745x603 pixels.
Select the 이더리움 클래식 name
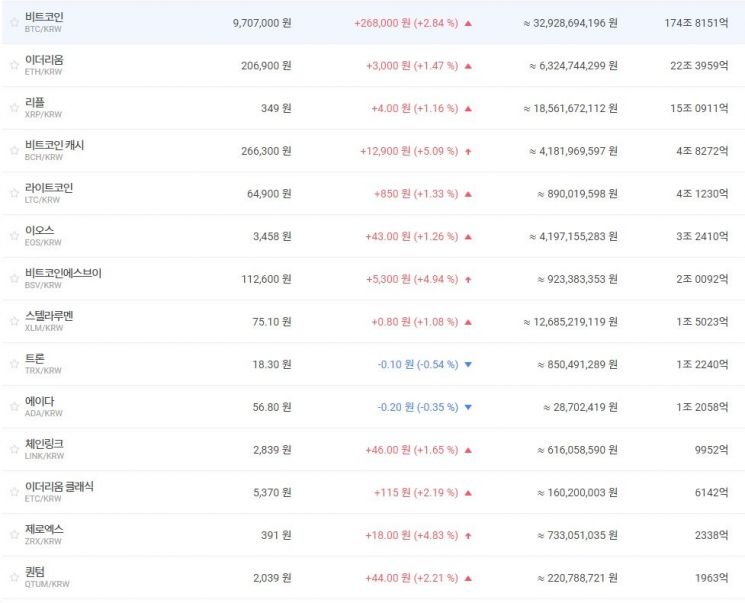tap(59, 487)
